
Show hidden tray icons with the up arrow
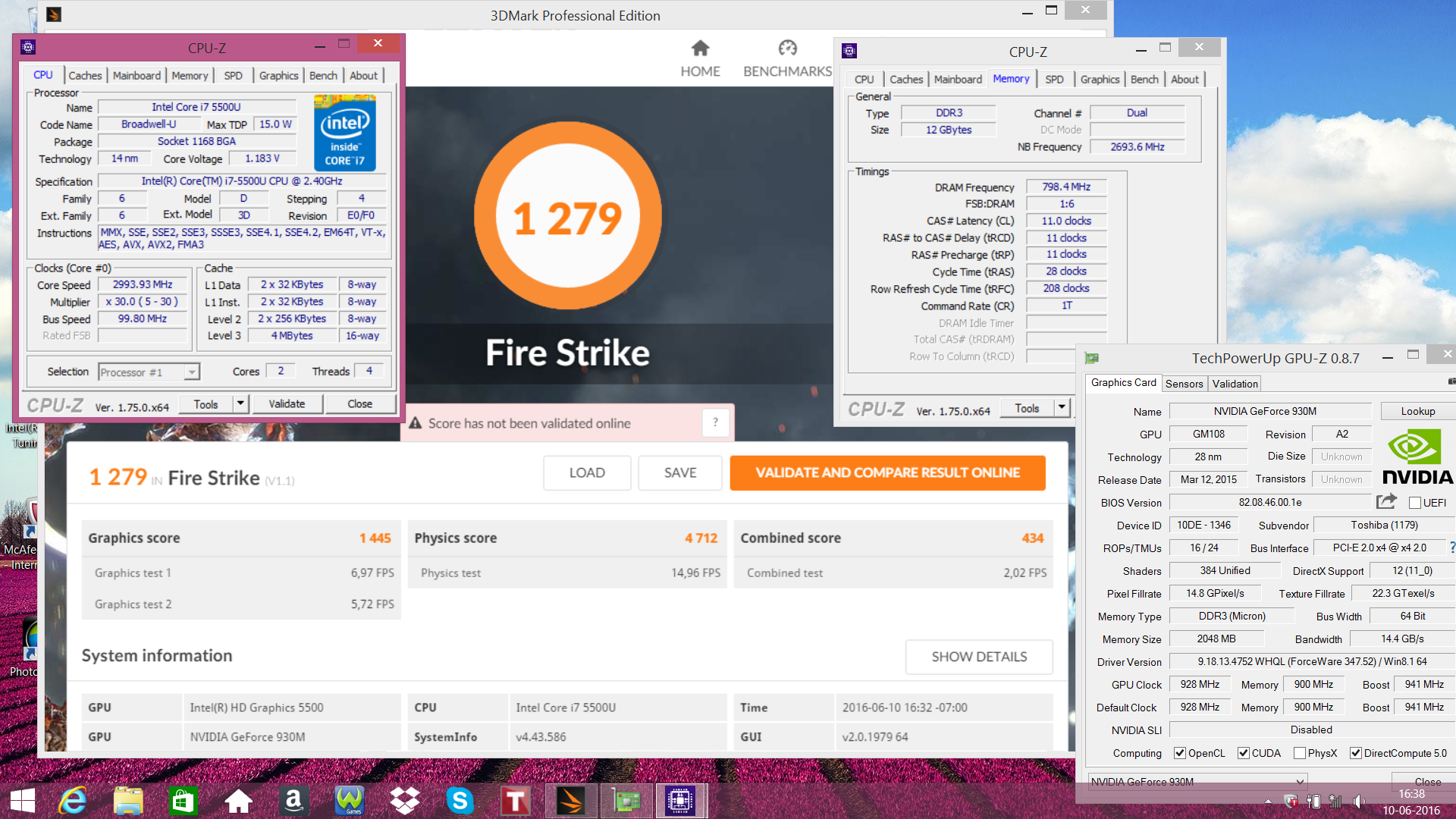pyautogui.click(x=1268, y=802)
